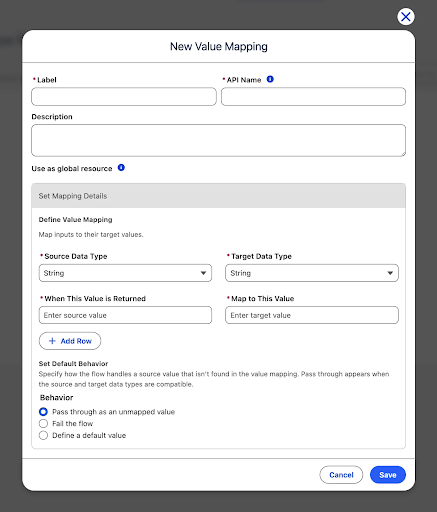Click the global resource info icon
This screenshot has width=437, height=512.
point(121,167)
